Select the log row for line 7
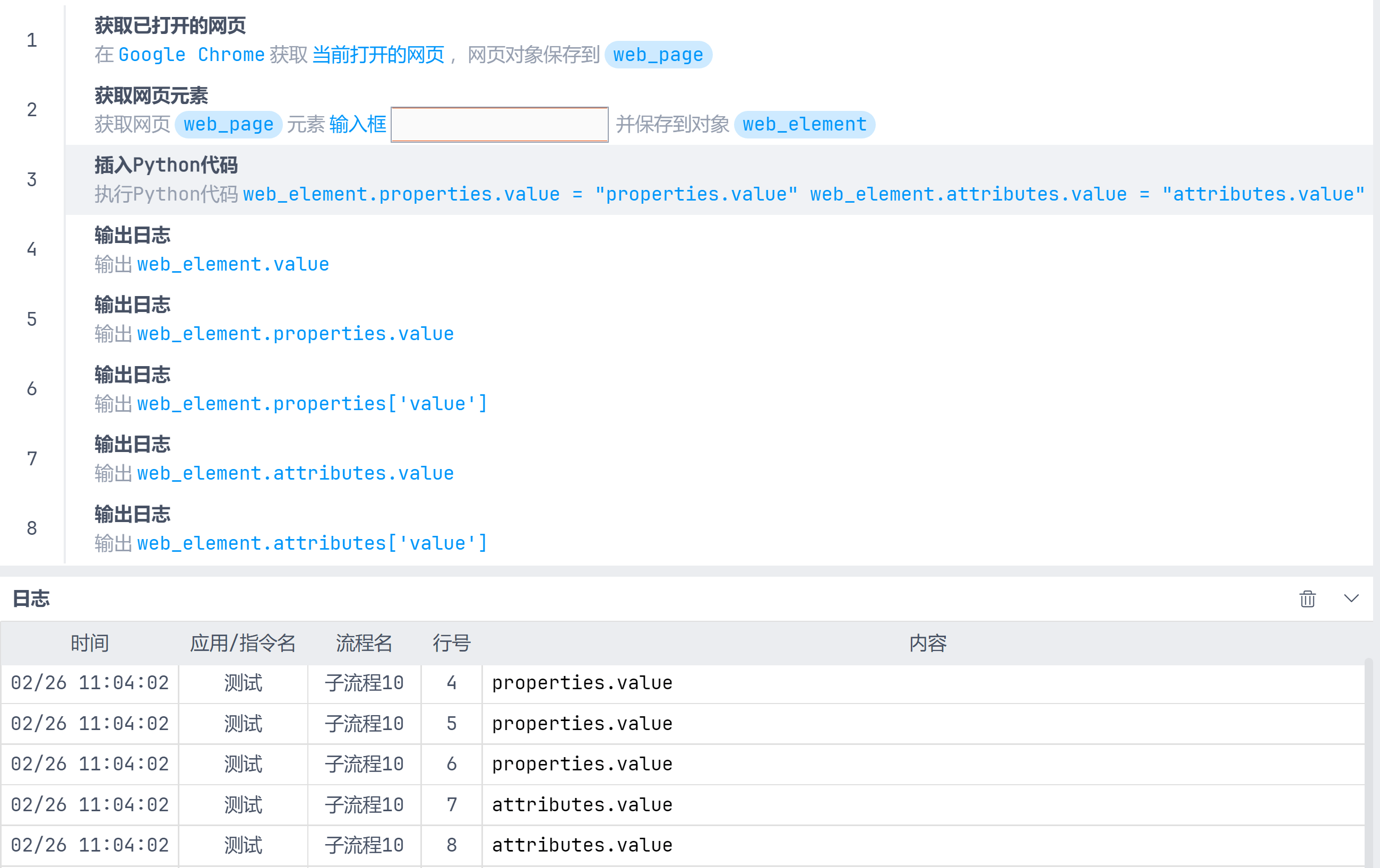Viewport: 1380px width, 868px height. 582,804
